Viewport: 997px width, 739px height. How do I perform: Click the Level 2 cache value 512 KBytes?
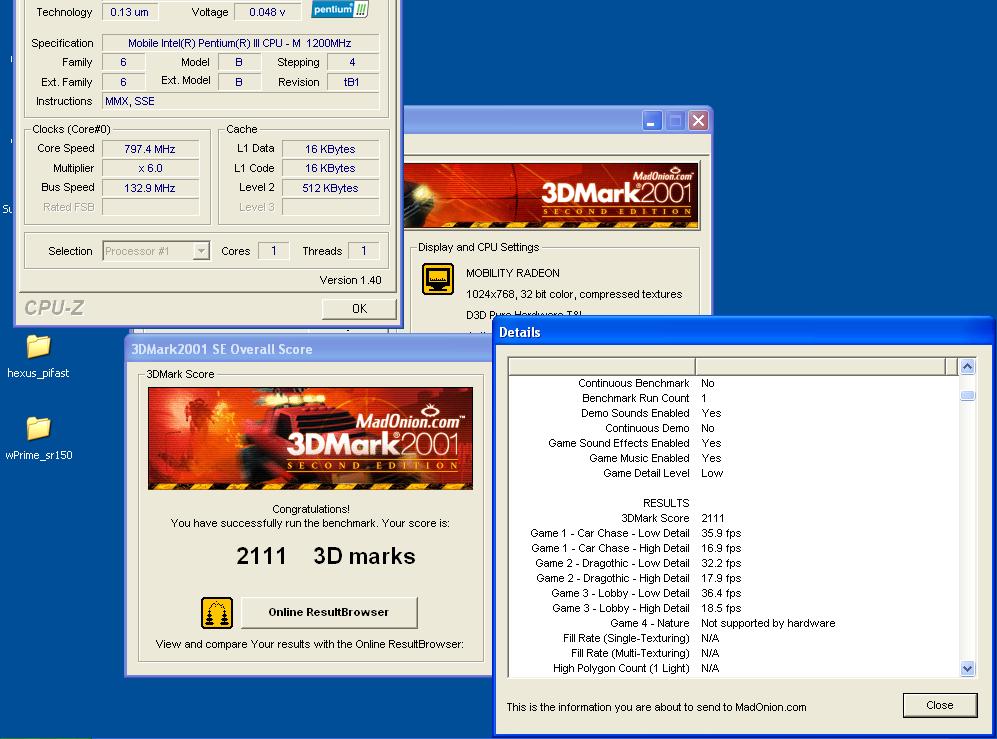tap(330, 188)
